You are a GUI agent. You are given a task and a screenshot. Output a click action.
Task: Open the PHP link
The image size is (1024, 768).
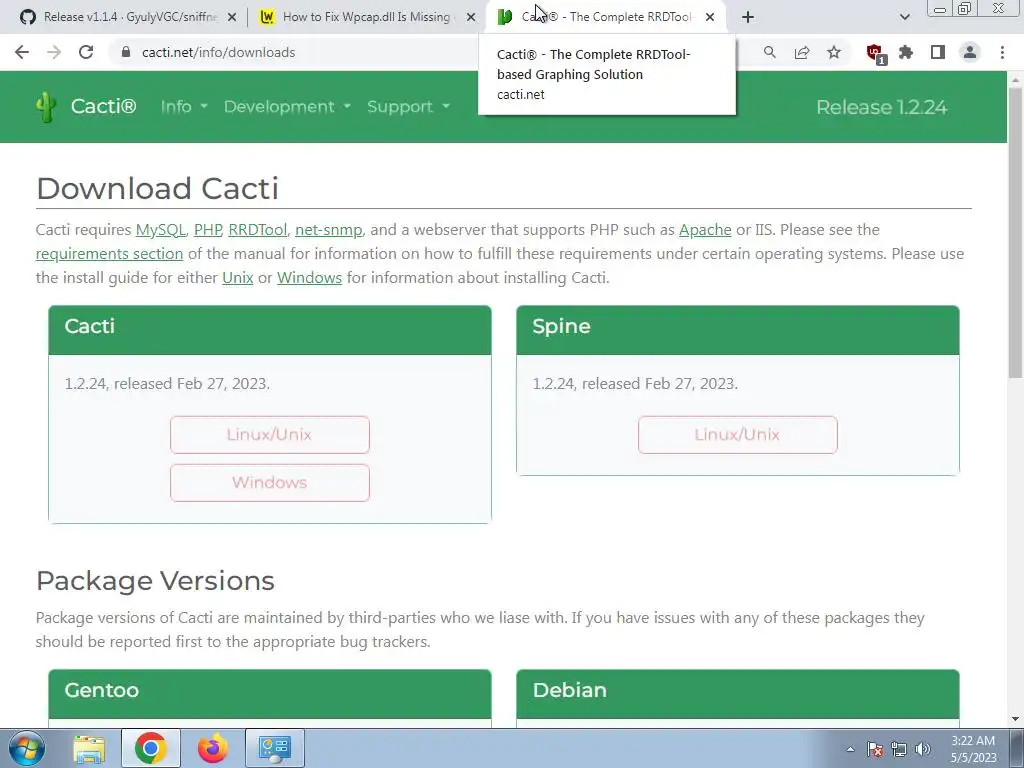(208, 230)
